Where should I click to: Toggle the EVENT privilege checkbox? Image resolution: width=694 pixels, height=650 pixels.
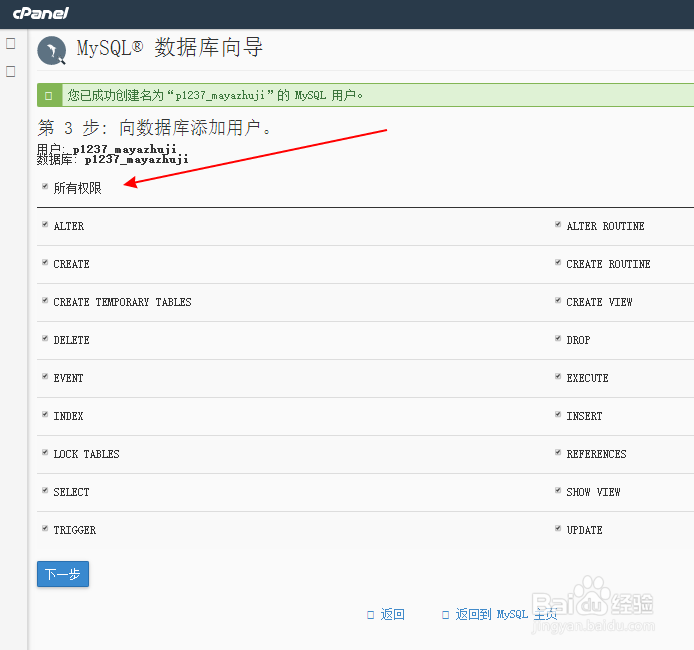point(45,377)
